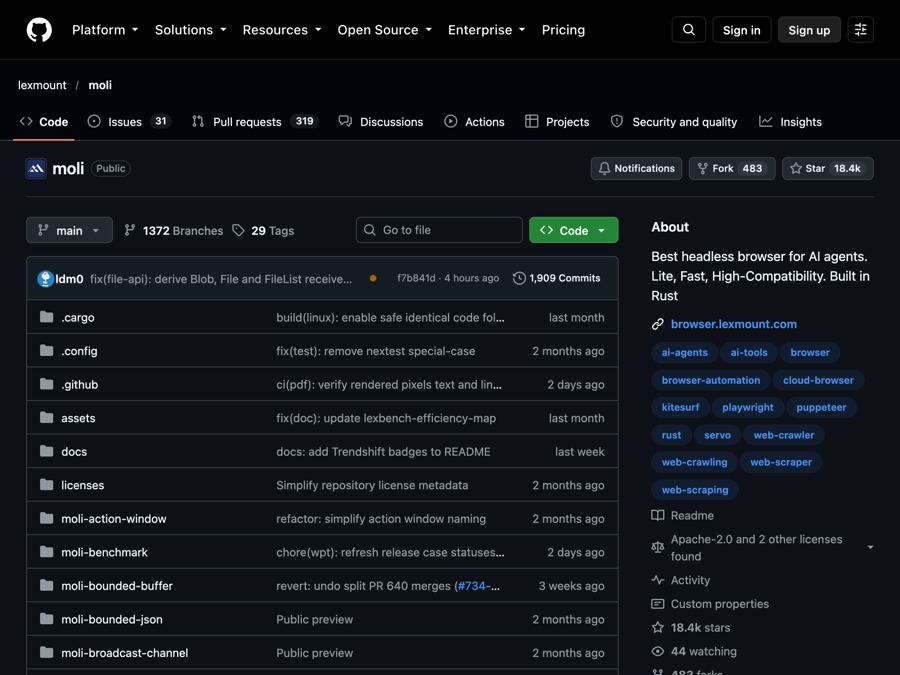Switch to the Insights tab
900x675 pixels.
(x=790, y=122)
